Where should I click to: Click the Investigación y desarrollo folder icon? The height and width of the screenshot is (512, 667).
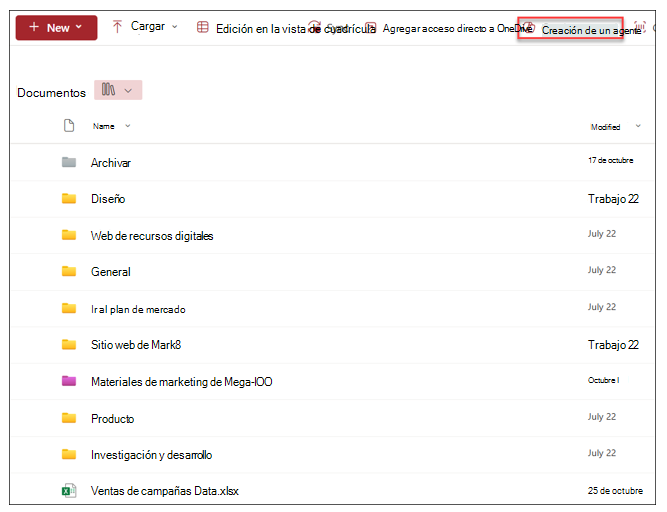point(69,454)
